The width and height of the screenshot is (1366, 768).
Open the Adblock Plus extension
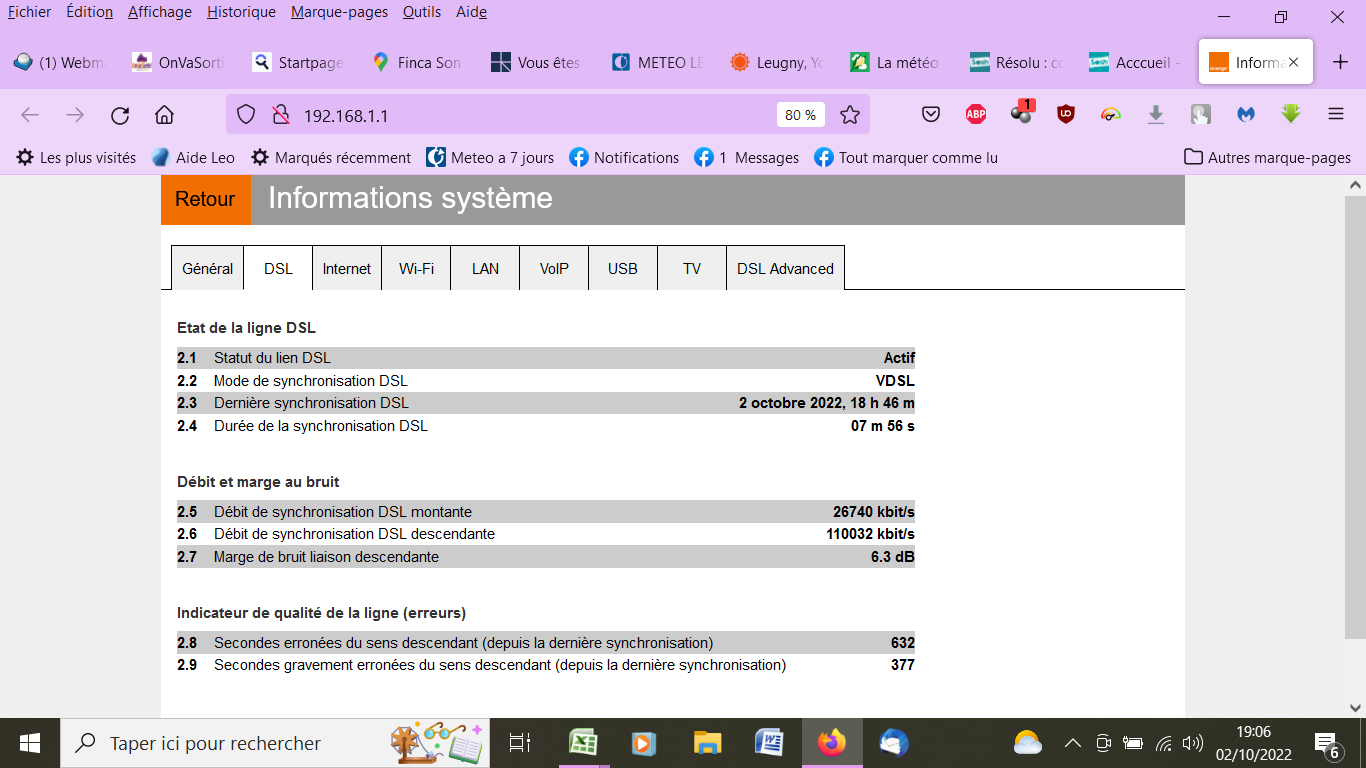[976, 115]
